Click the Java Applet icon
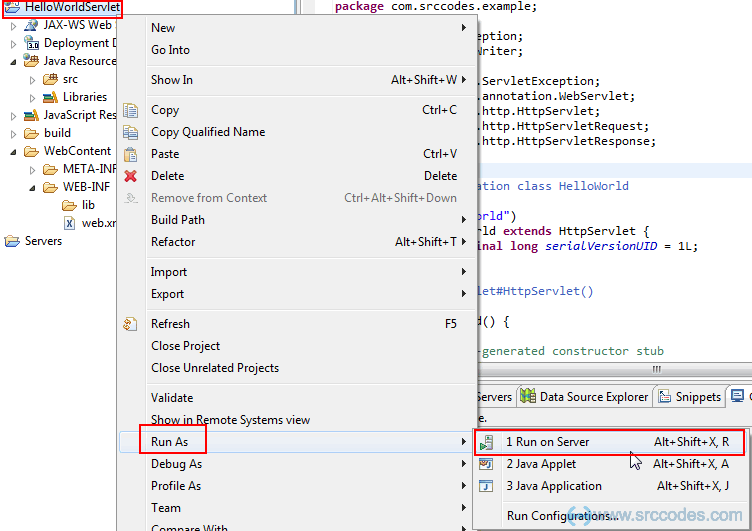Viewport: 752px width, 531px height. click(487, 464)
